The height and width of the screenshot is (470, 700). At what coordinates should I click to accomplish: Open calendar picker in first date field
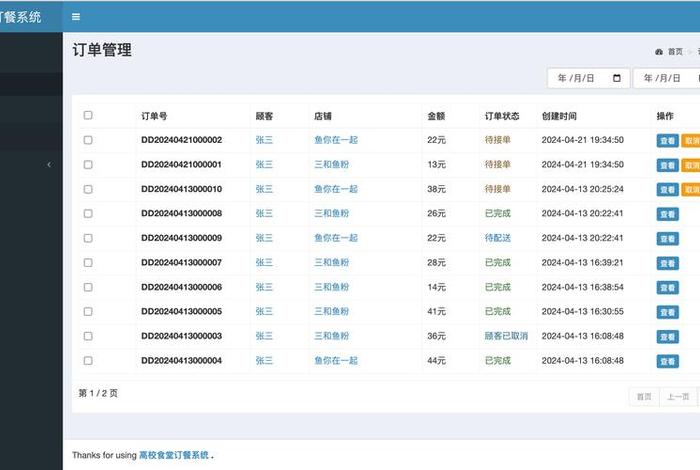617,78
